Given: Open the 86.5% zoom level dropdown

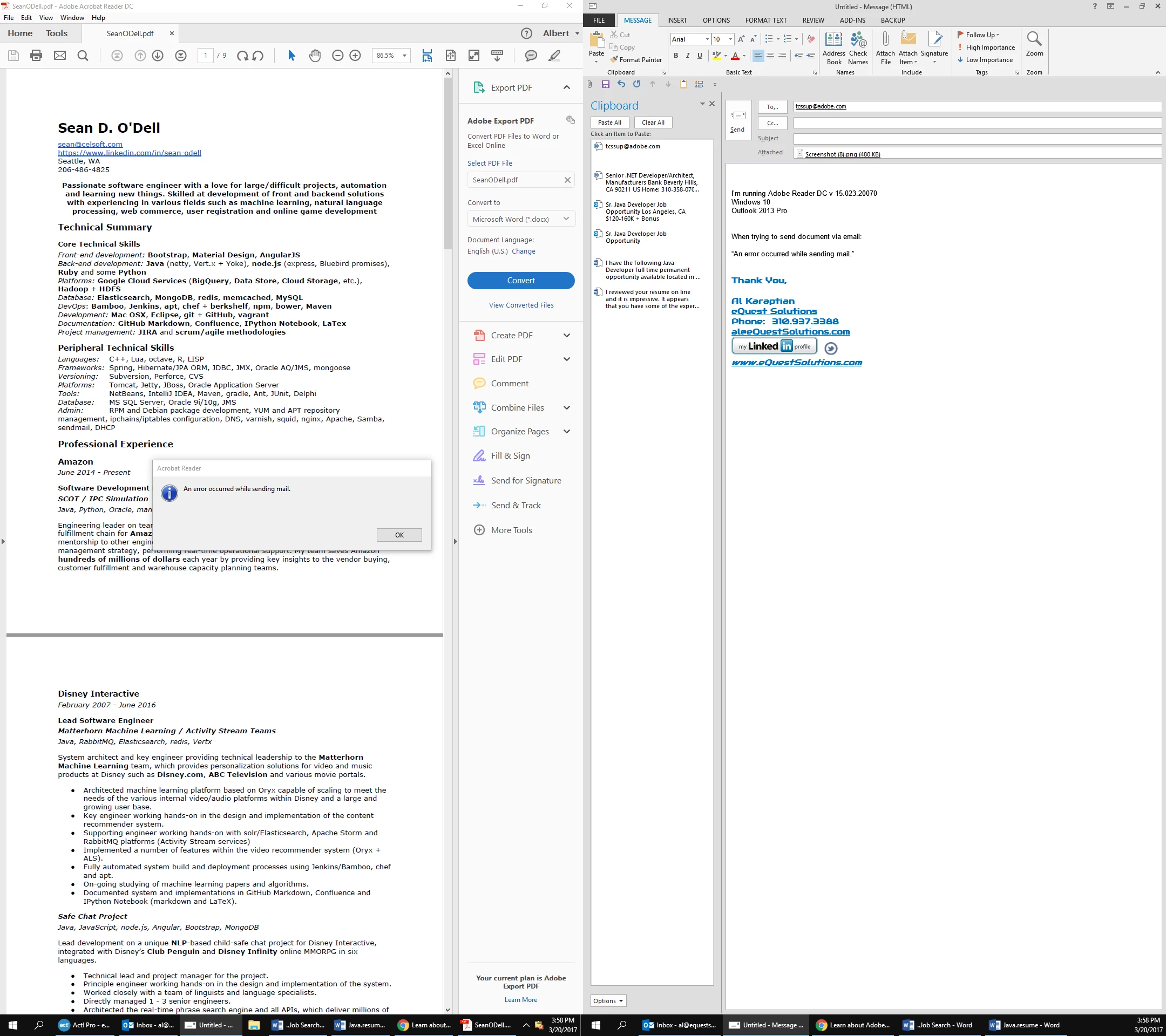Looking at the screenshot, I should [404, 55].
